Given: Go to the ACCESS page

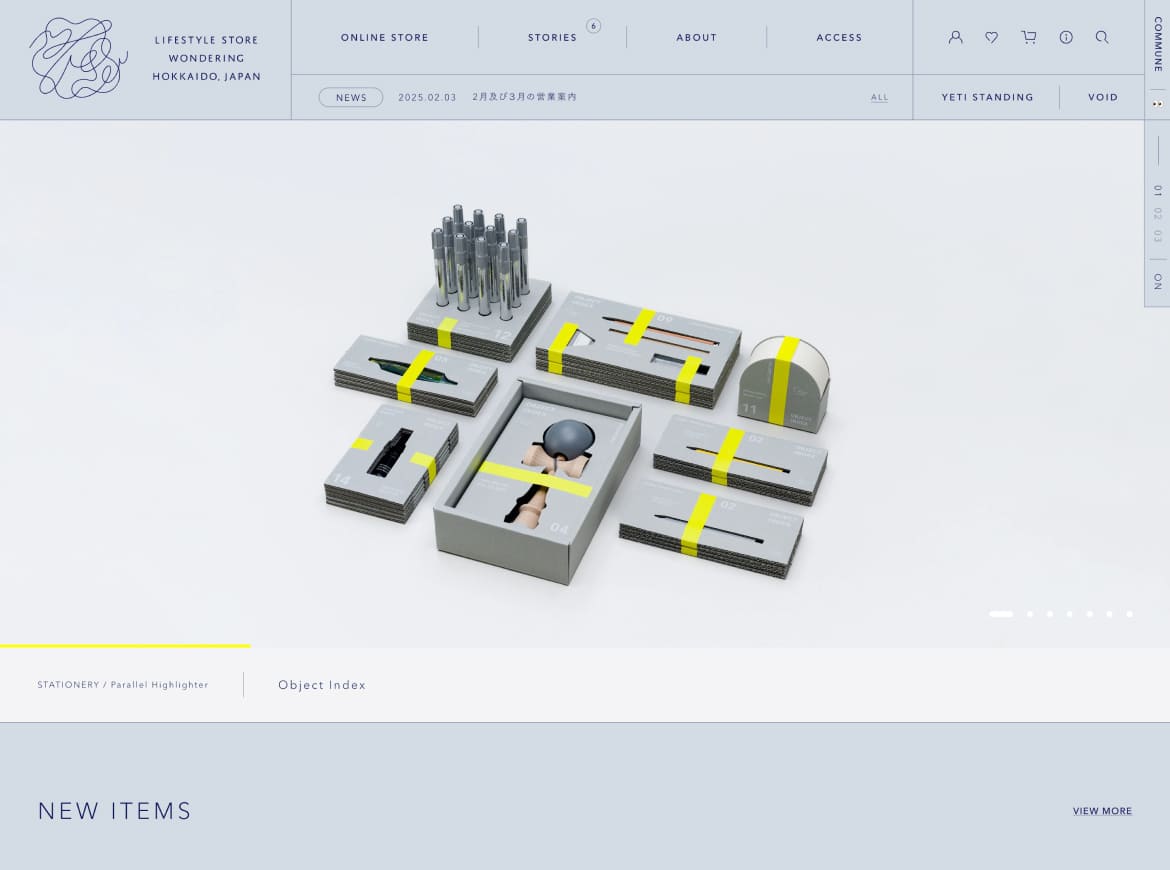Looking at the screenshot, I should coord(839,37).
